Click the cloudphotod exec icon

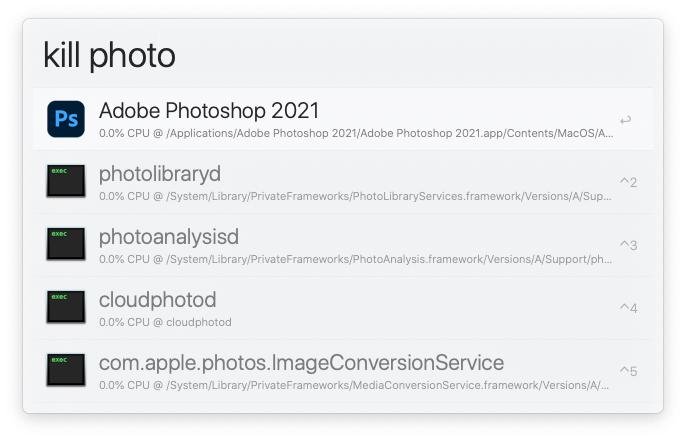click(66, 307)
